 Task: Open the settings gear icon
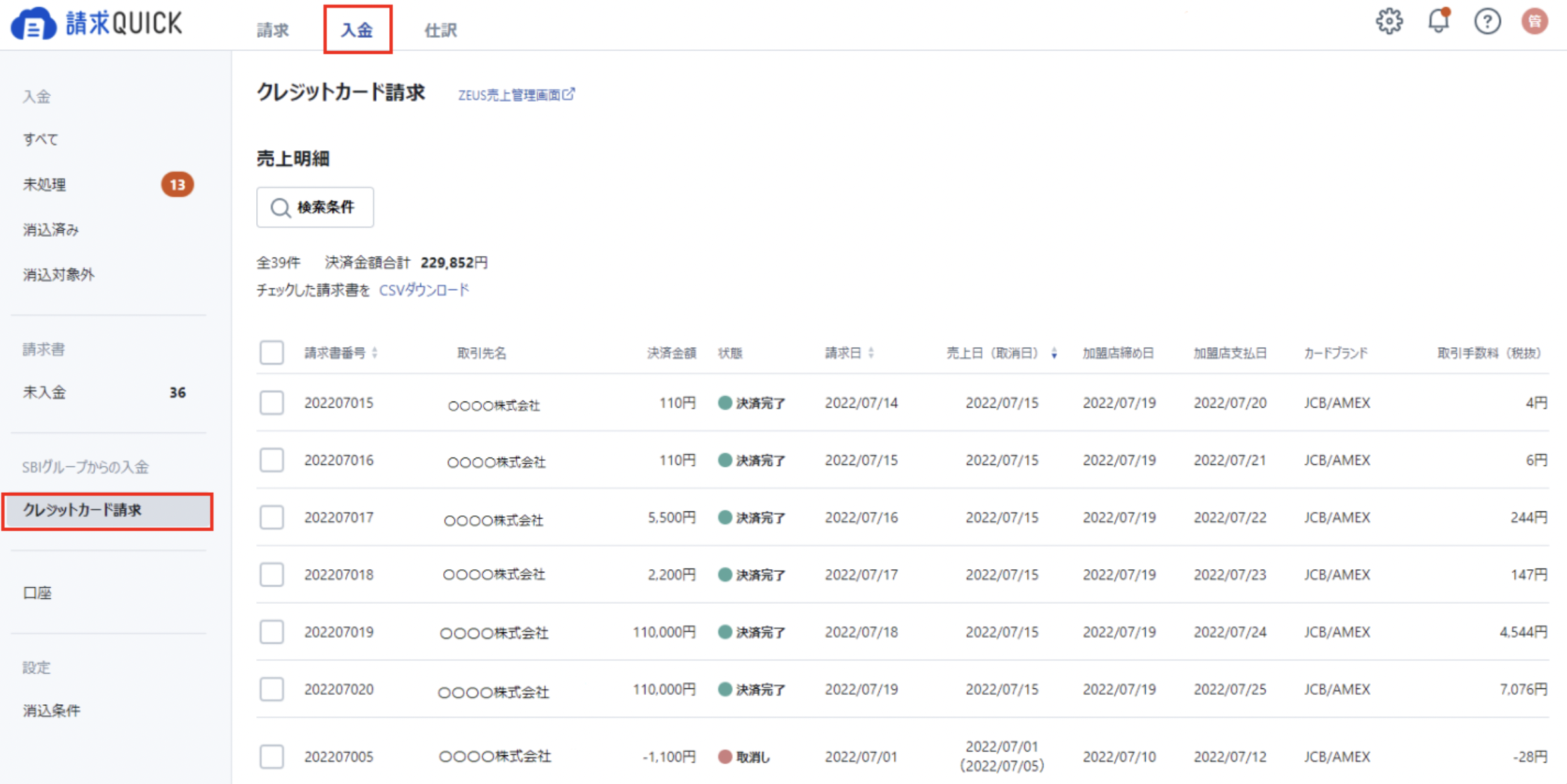[x=1390, y=21]
